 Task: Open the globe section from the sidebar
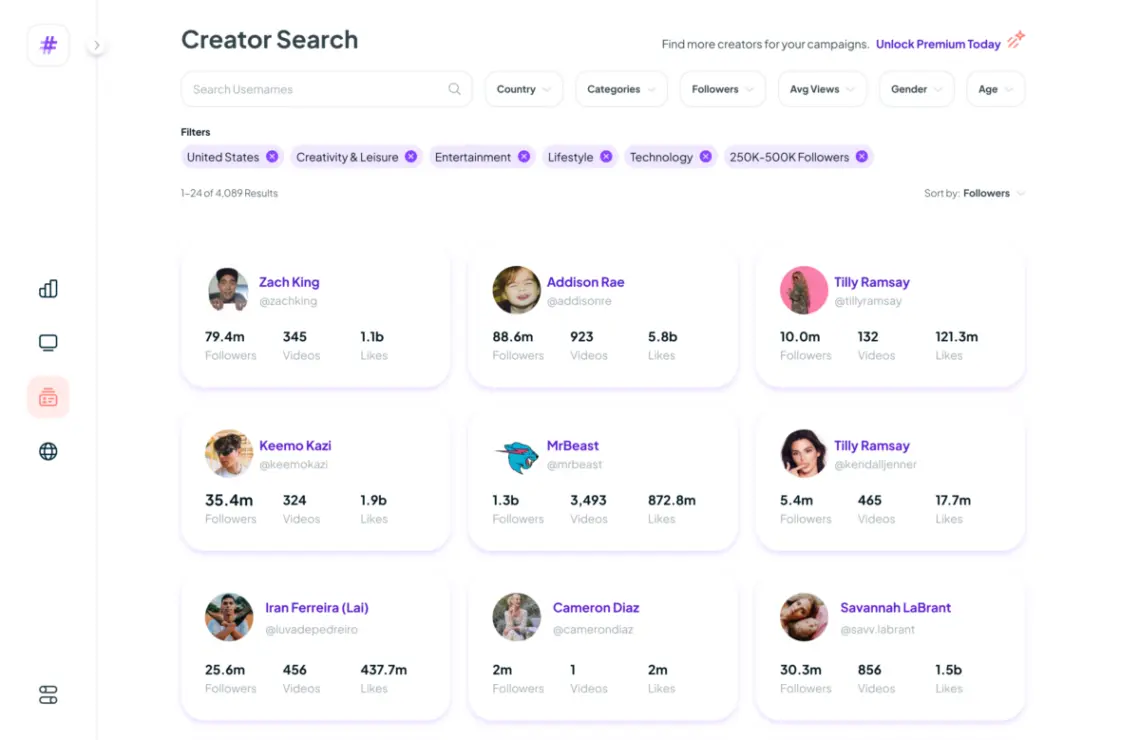(47, 450)
